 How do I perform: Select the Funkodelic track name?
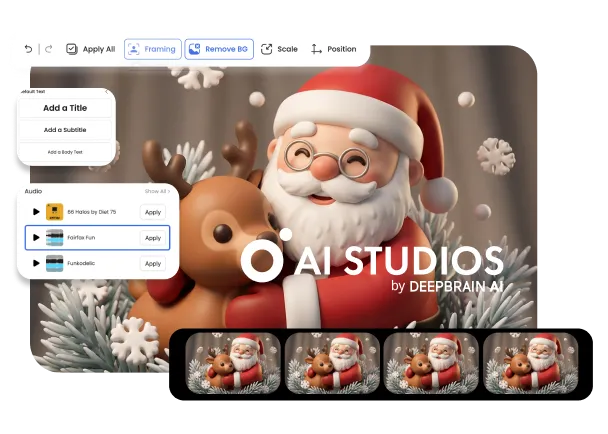[x=81, y=263]
